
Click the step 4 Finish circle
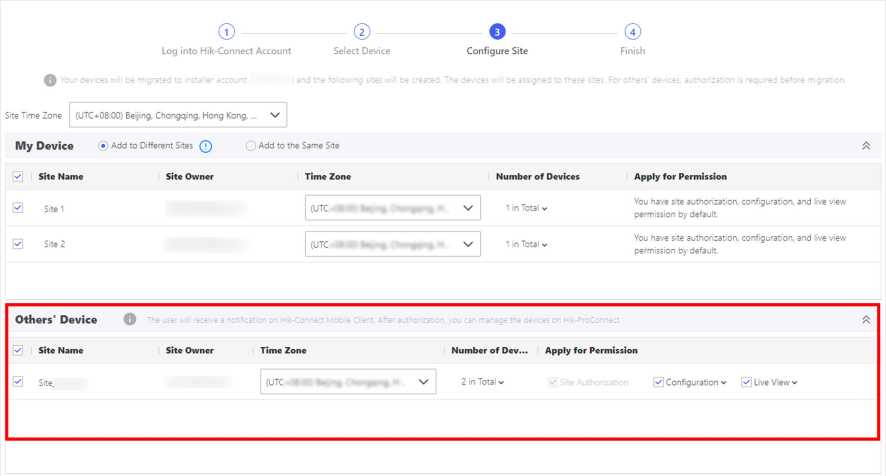click(632, 32)
